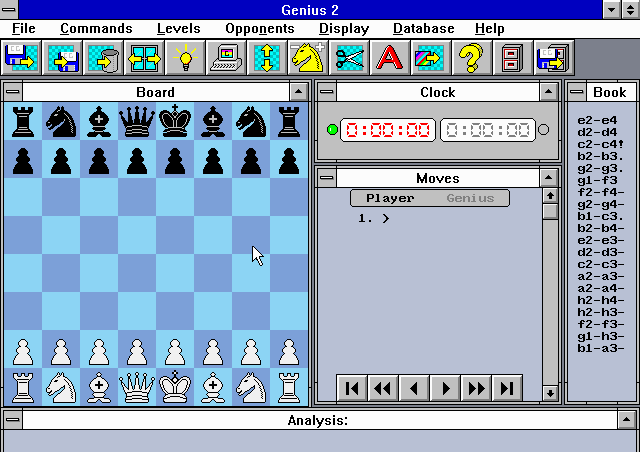Click the yellow question mark help icon
This screenshot has height=452, width=640.
(470, 59)
